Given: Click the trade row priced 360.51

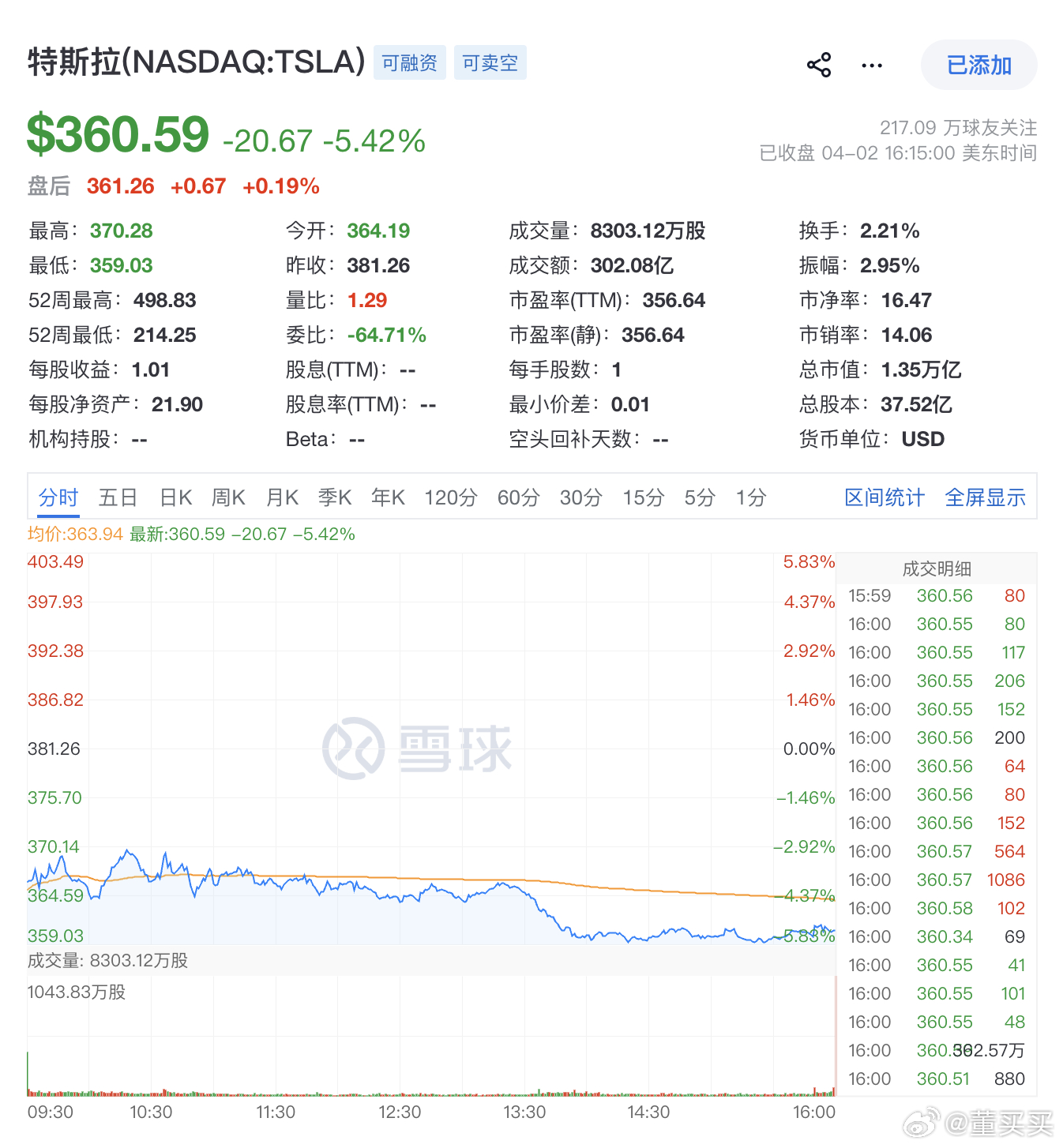Looking at the screenshot, I should coord(937,1079).
